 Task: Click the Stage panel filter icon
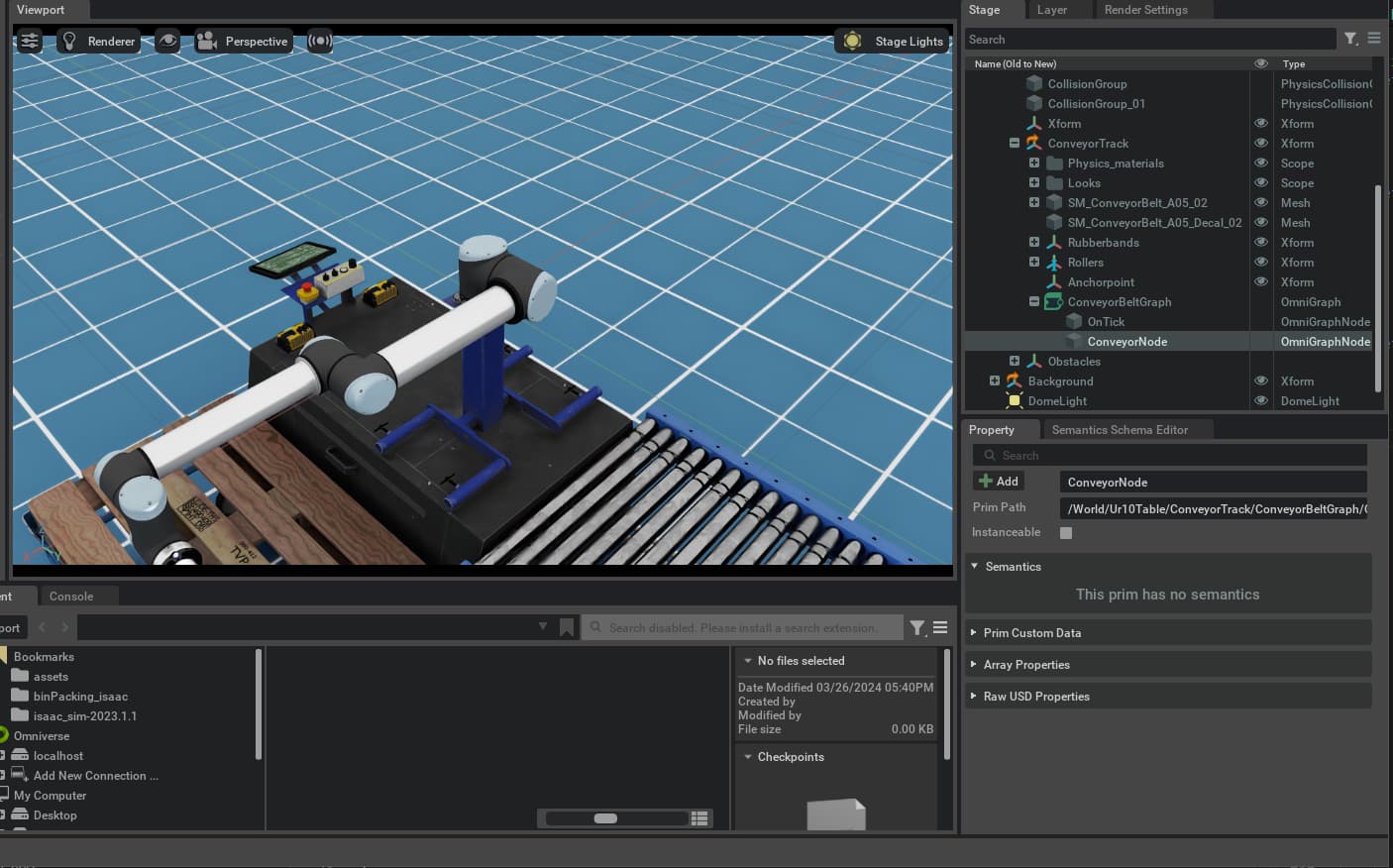coord(1350,39)
